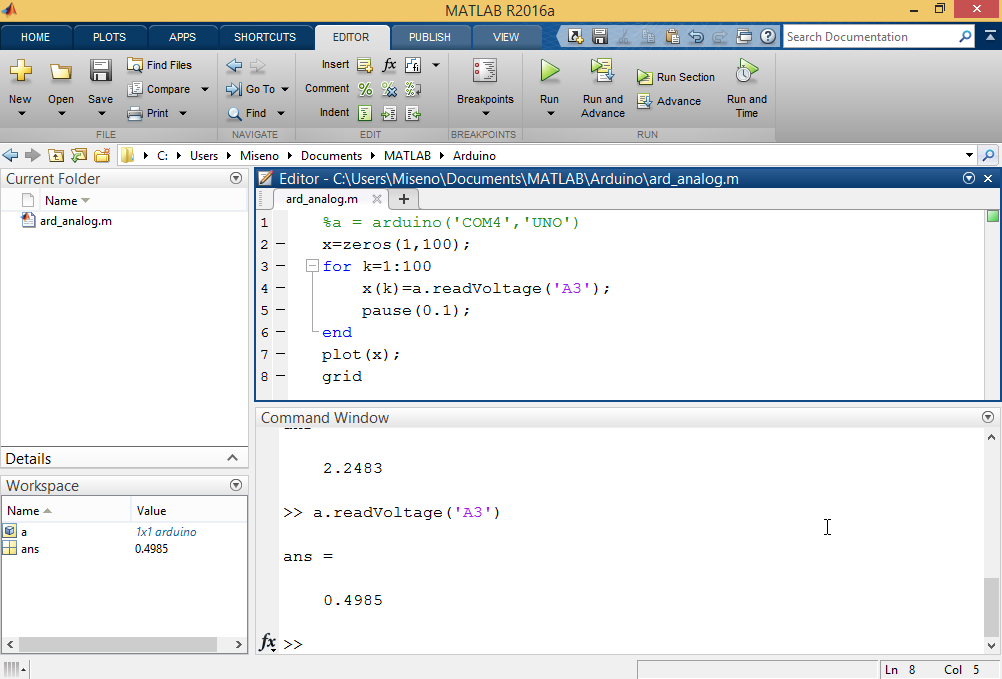Expand the Find dropdown arrow
Viewport: 1002px width, 679px height.
pos(281,114)
